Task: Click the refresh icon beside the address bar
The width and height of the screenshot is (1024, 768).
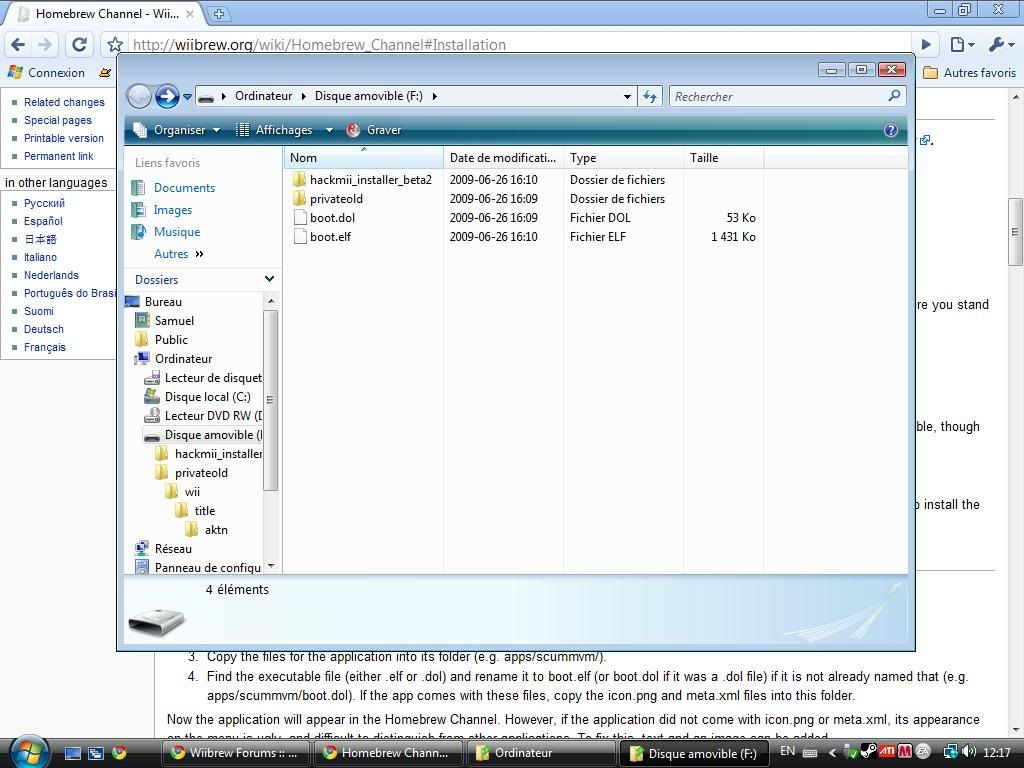Action: pos(650,96)
